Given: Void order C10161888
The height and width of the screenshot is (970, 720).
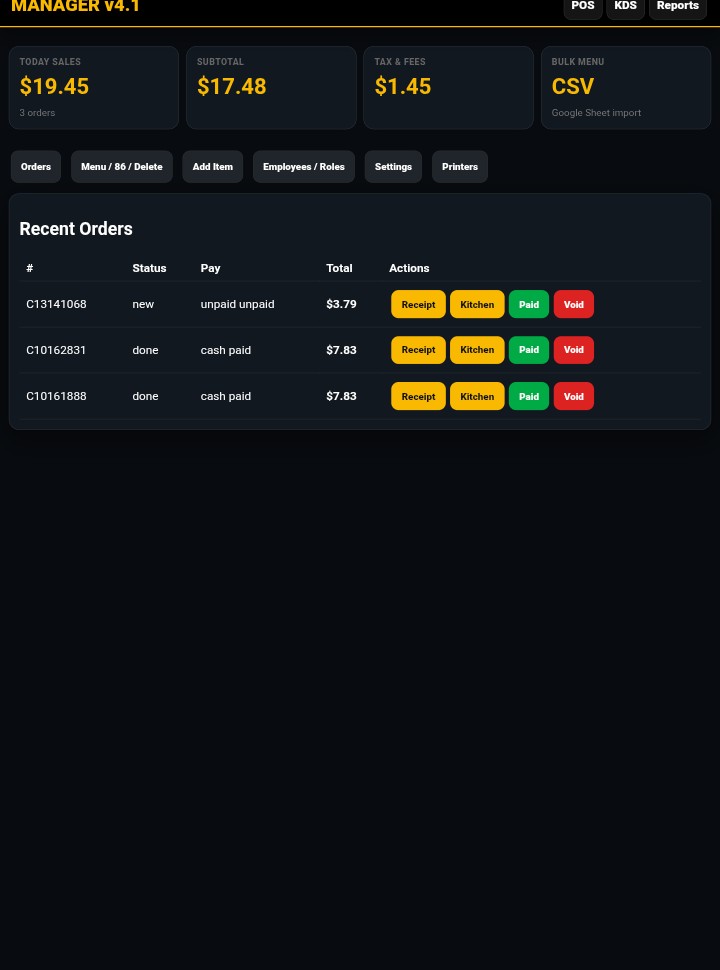Looking at the screenshot, I should 573,397.
